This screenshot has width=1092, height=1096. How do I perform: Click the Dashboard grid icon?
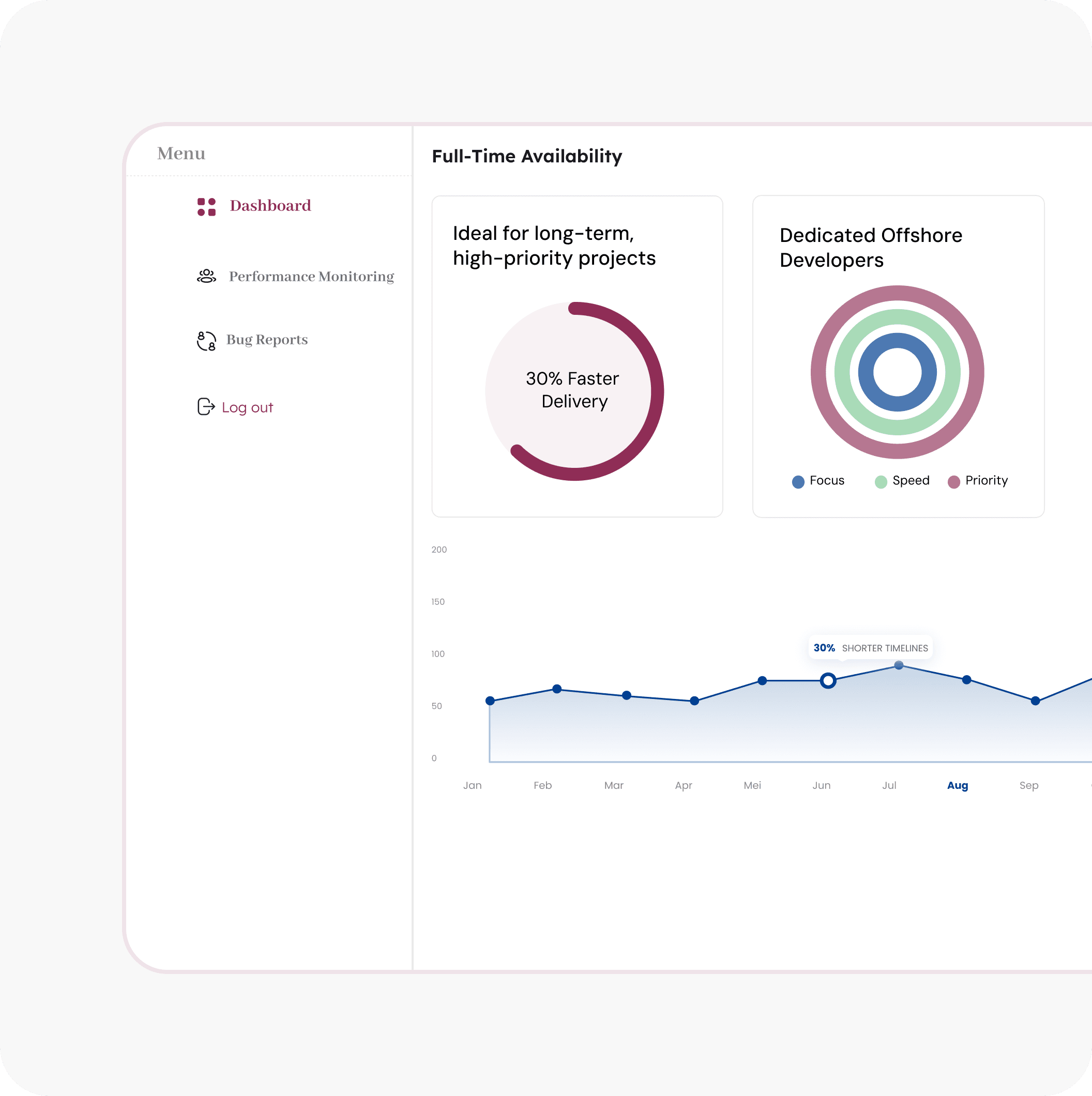[206, 207]
